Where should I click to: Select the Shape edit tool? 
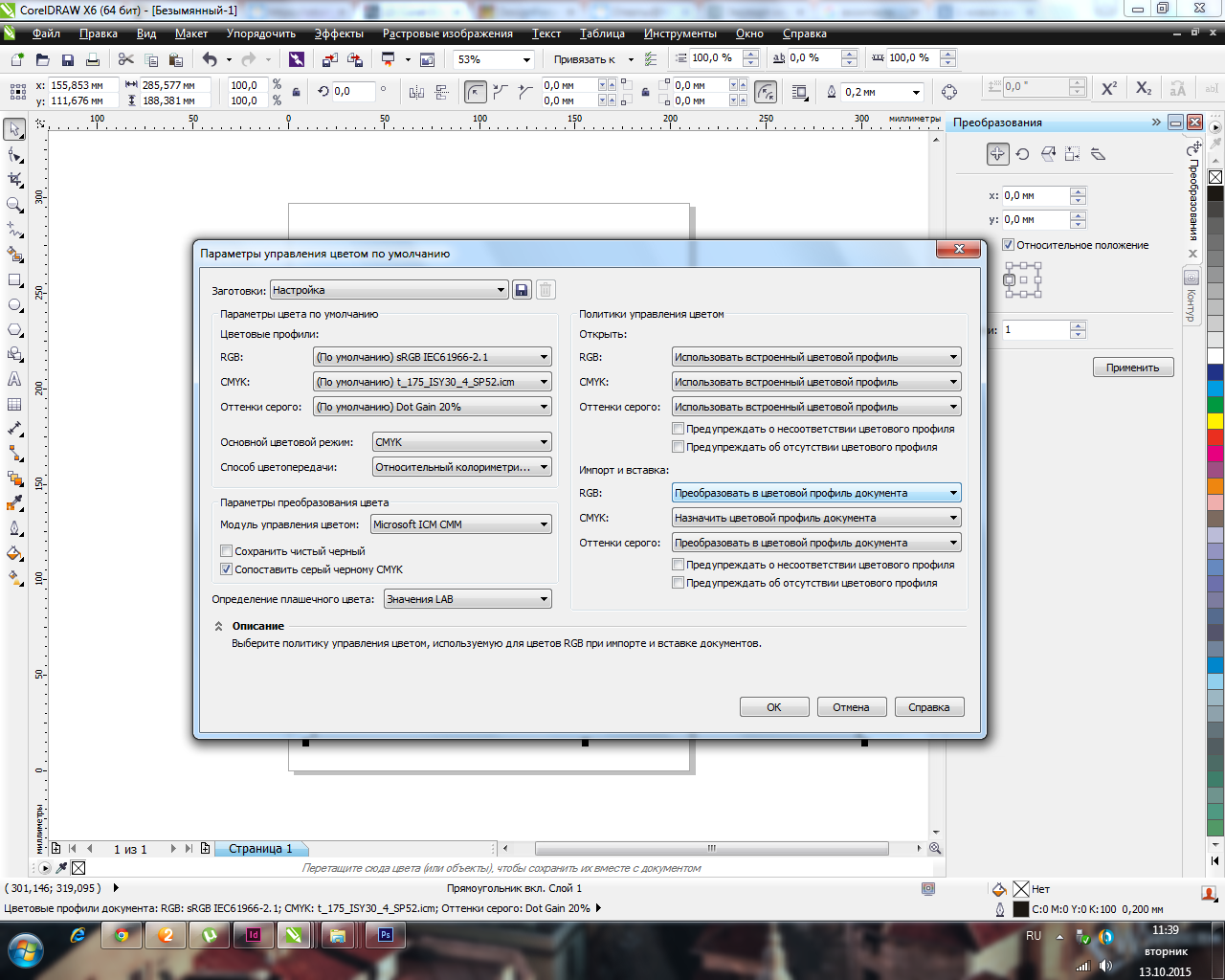15,154
